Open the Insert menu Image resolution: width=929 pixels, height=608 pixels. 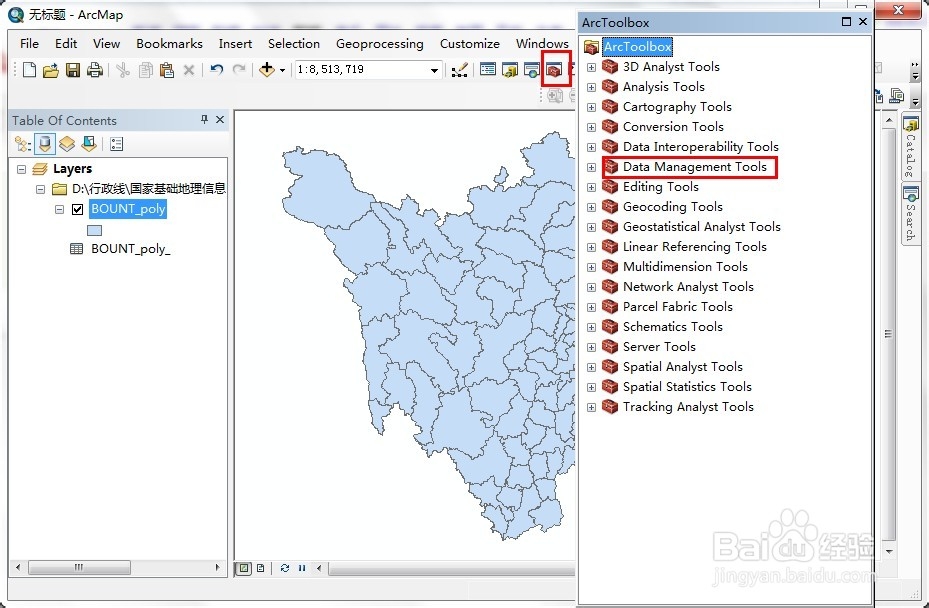pyautogui.click(x=235, y=44)
